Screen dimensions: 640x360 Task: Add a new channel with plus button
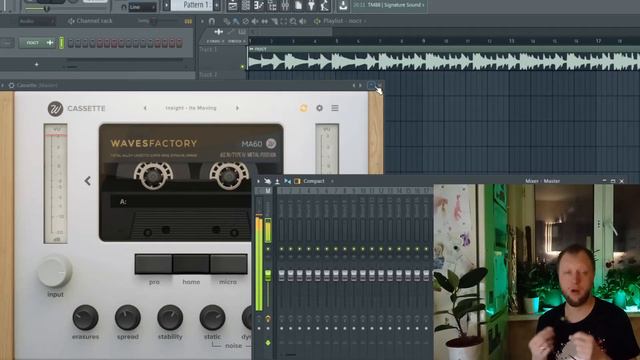coord(37,64)
